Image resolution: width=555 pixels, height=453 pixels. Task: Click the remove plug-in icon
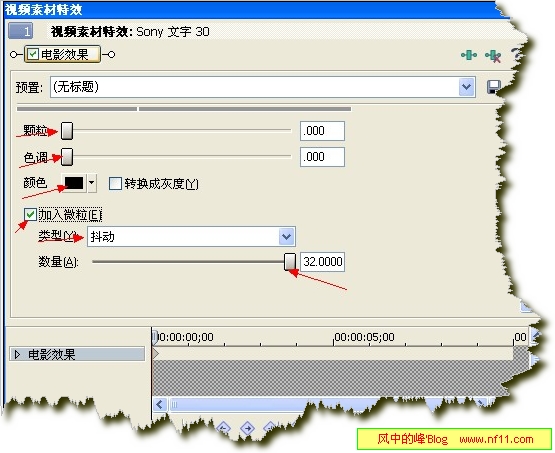coord(493,56)
